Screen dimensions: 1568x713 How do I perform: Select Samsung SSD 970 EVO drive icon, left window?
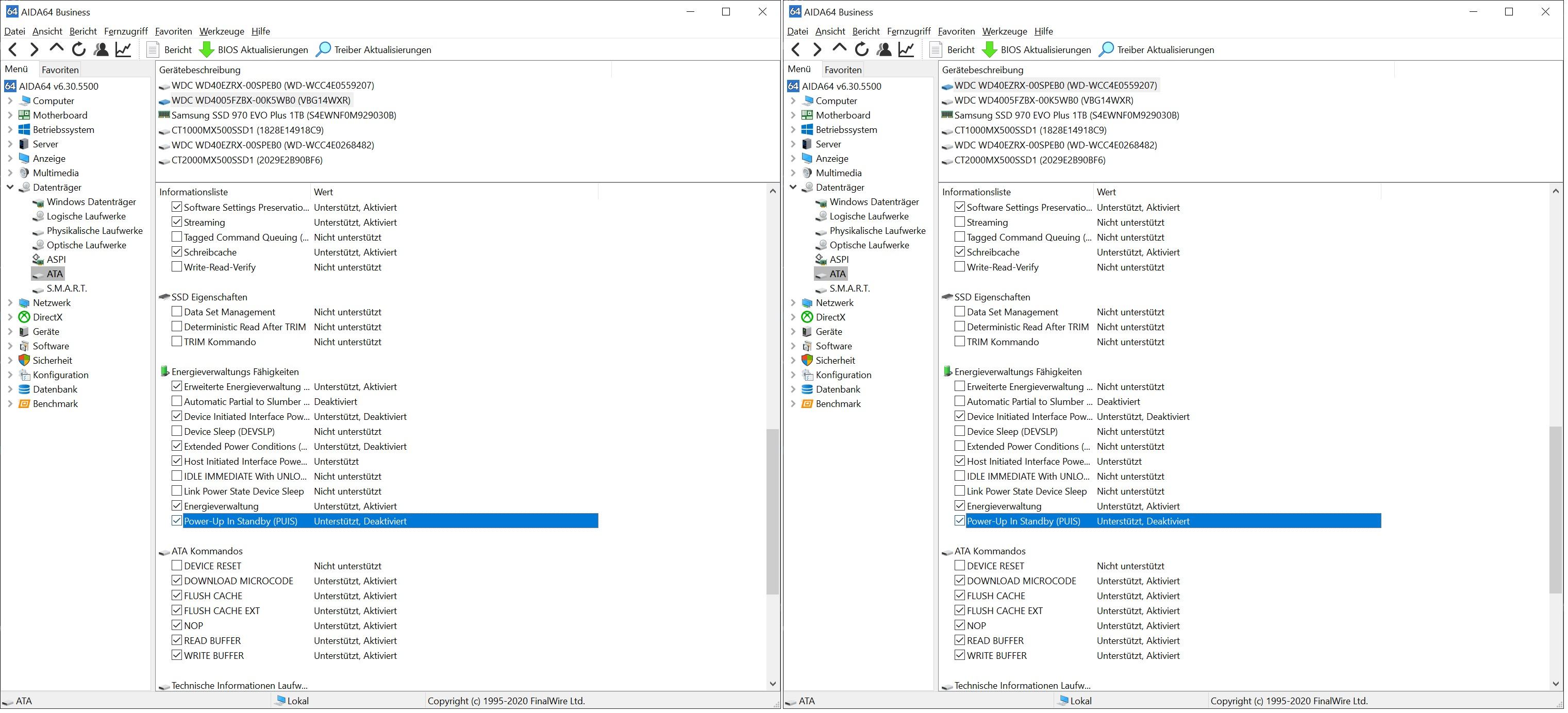pyautogui.click(x=164, y=115)
